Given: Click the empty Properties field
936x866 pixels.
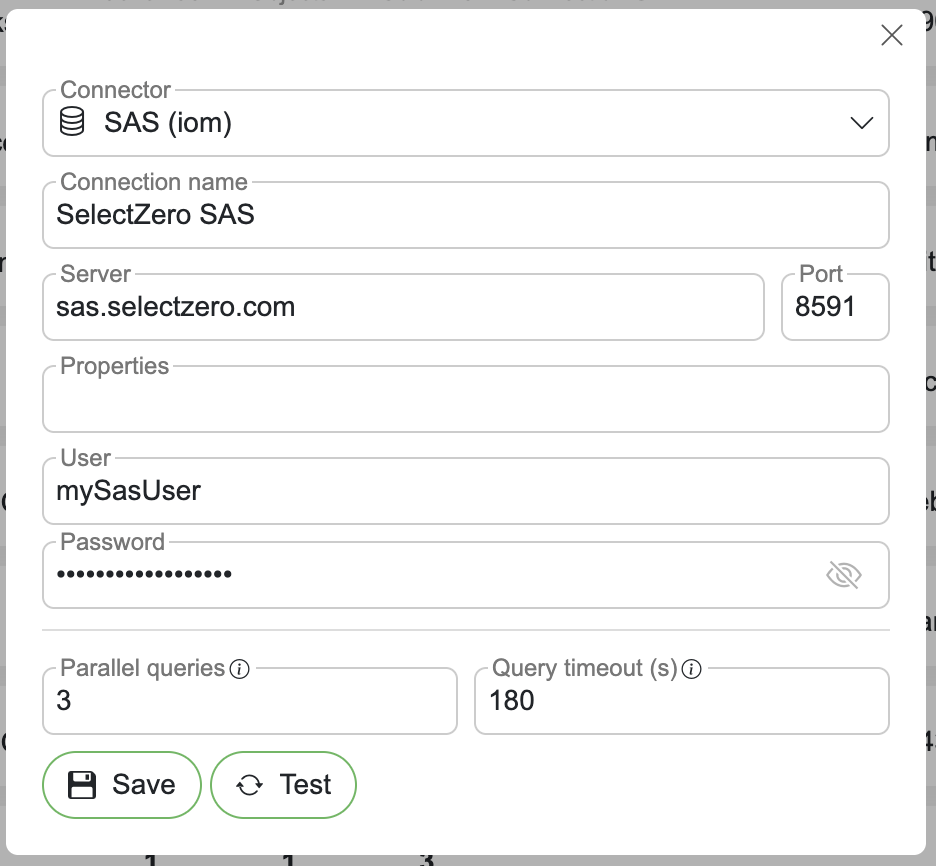Looking at the screenshot, I should [465, 400].
